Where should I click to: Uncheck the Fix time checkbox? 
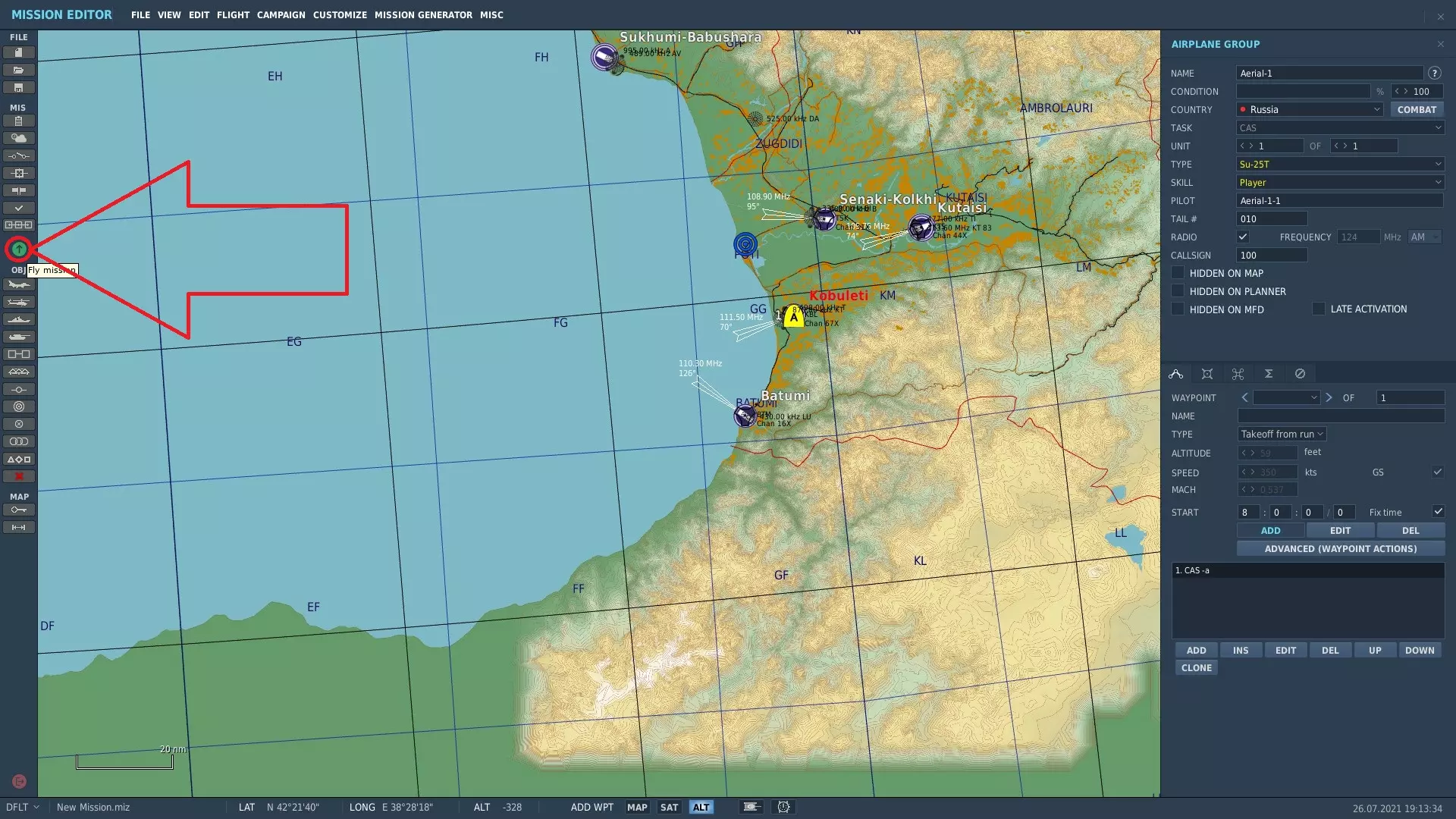click(x=1438, y=512)
